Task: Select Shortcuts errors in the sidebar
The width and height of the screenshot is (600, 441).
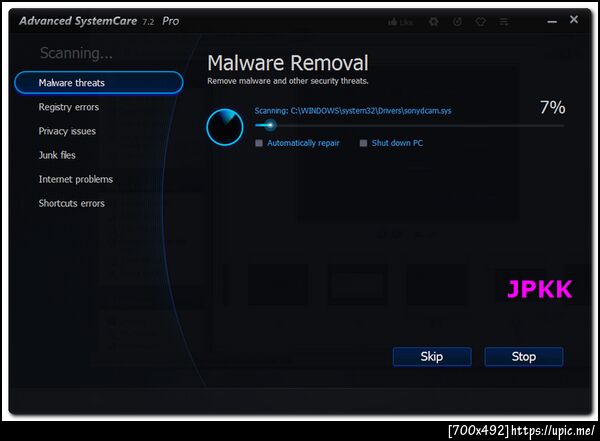Action: point(72,203)
